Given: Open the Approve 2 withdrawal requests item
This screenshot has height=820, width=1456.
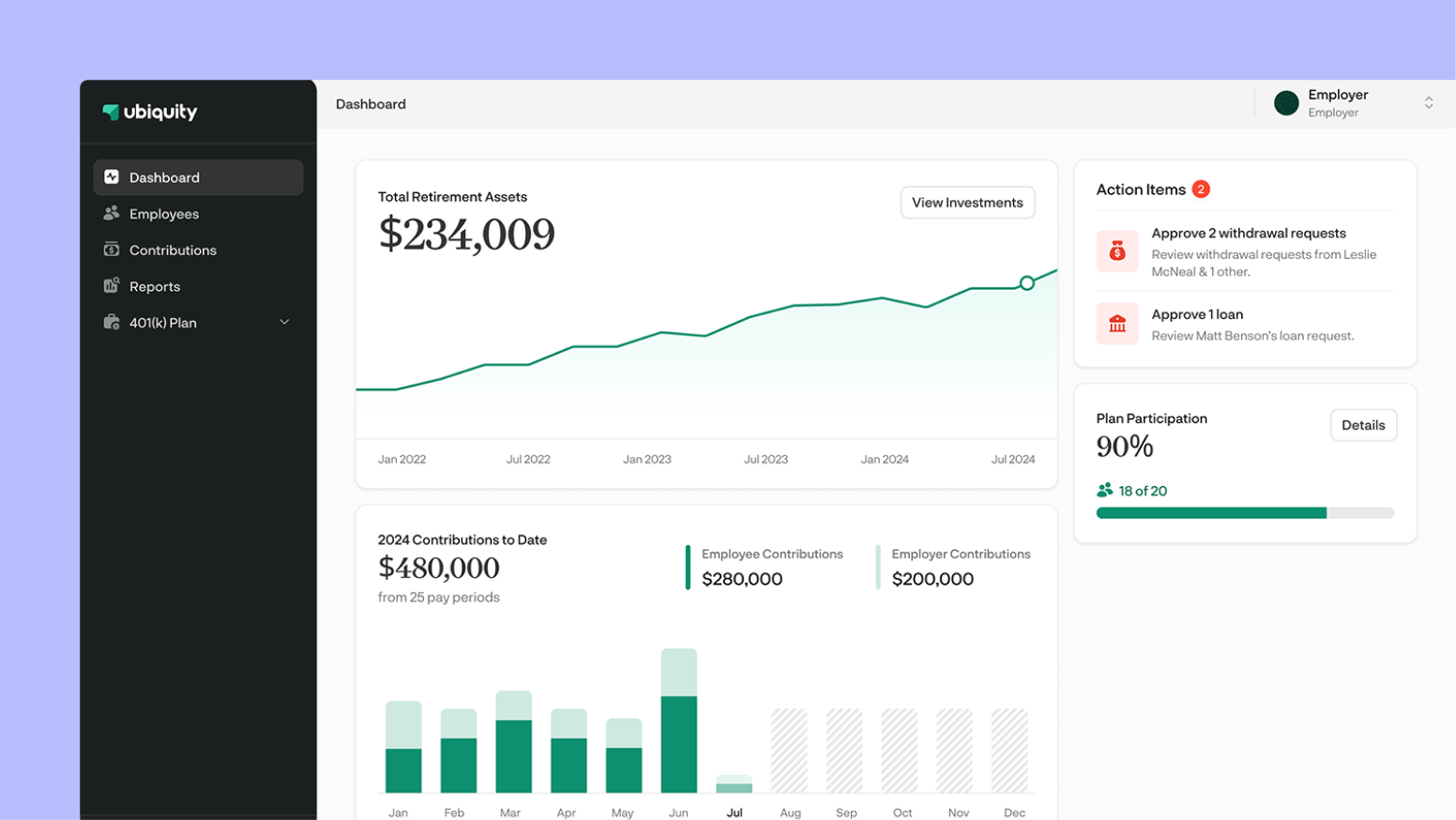Looking at the screenshot, I should coord(1249,233).
